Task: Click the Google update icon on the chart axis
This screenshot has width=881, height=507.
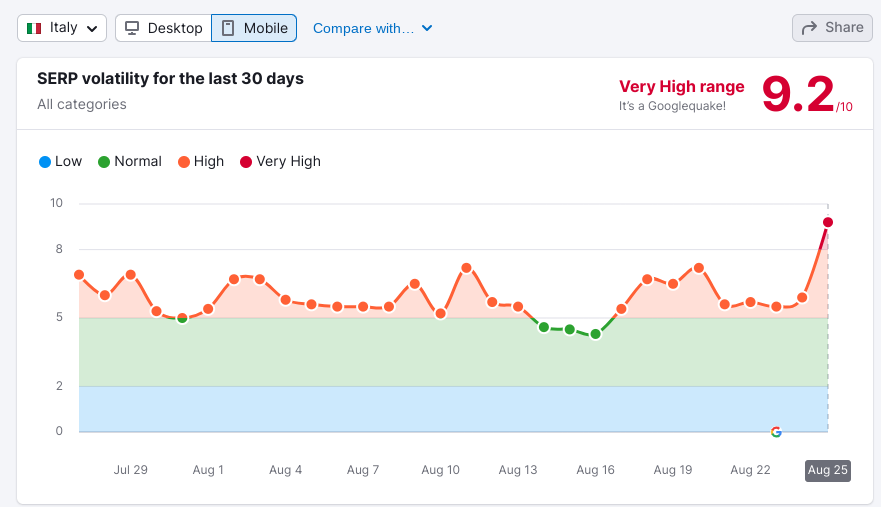Action: point(776,432)
